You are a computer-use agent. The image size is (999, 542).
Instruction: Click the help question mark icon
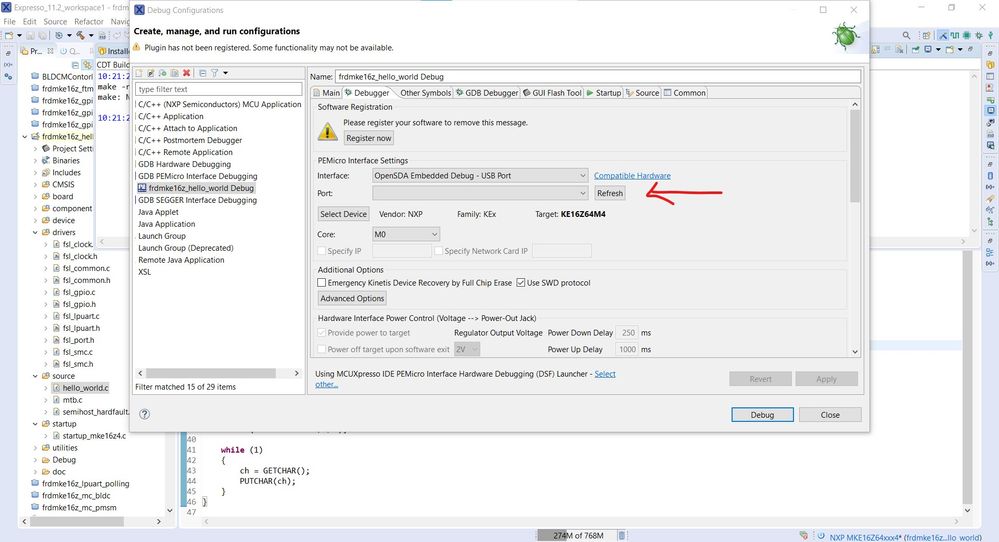tap(145, 414)
